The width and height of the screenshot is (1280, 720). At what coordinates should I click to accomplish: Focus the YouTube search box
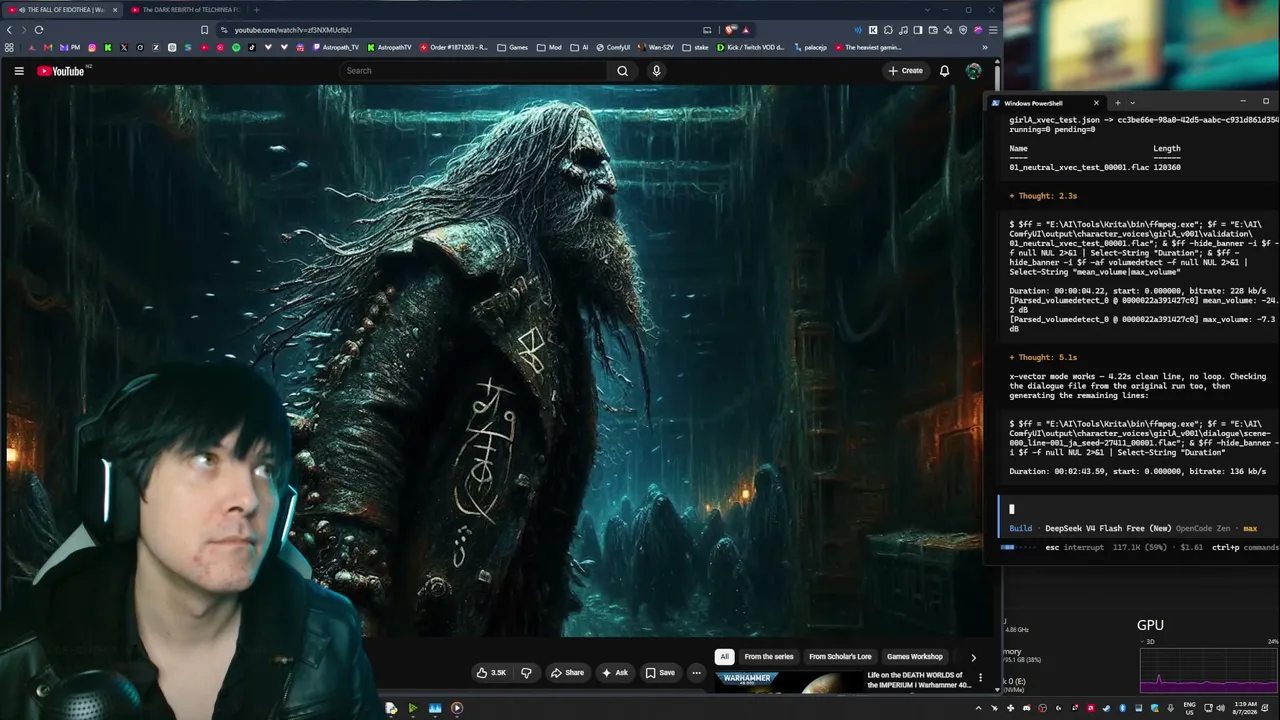tap(472, 71)
